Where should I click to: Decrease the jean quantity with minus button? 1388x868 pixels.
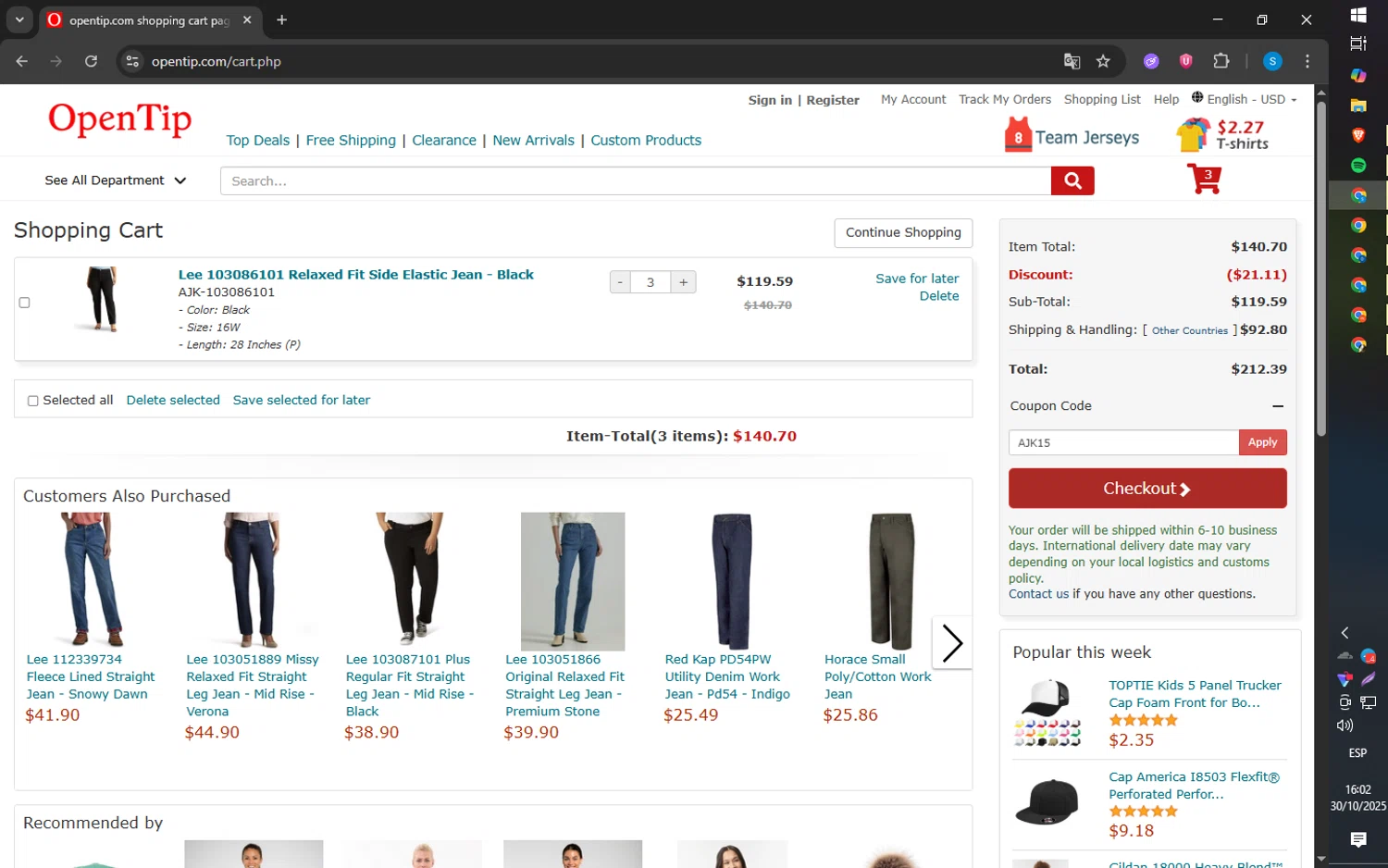620,282
